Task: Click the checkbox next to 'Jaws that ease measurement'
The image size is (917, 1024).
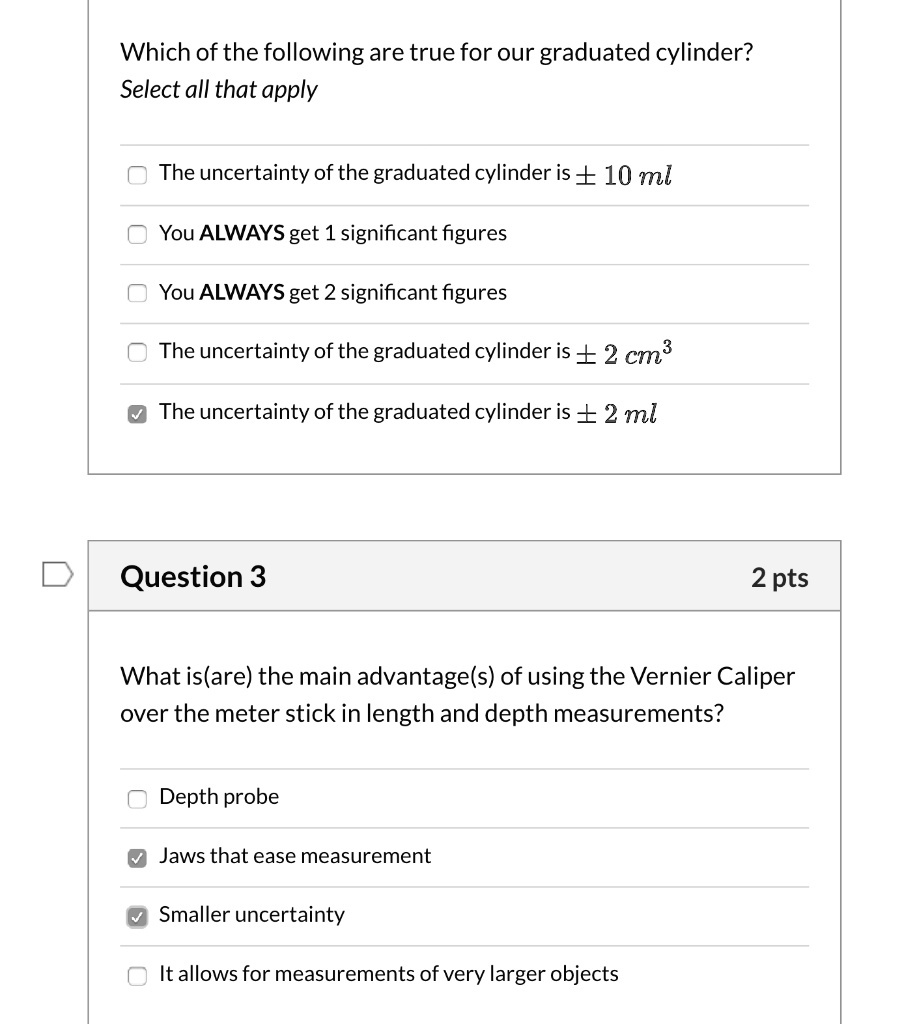Action: point(137,857)
